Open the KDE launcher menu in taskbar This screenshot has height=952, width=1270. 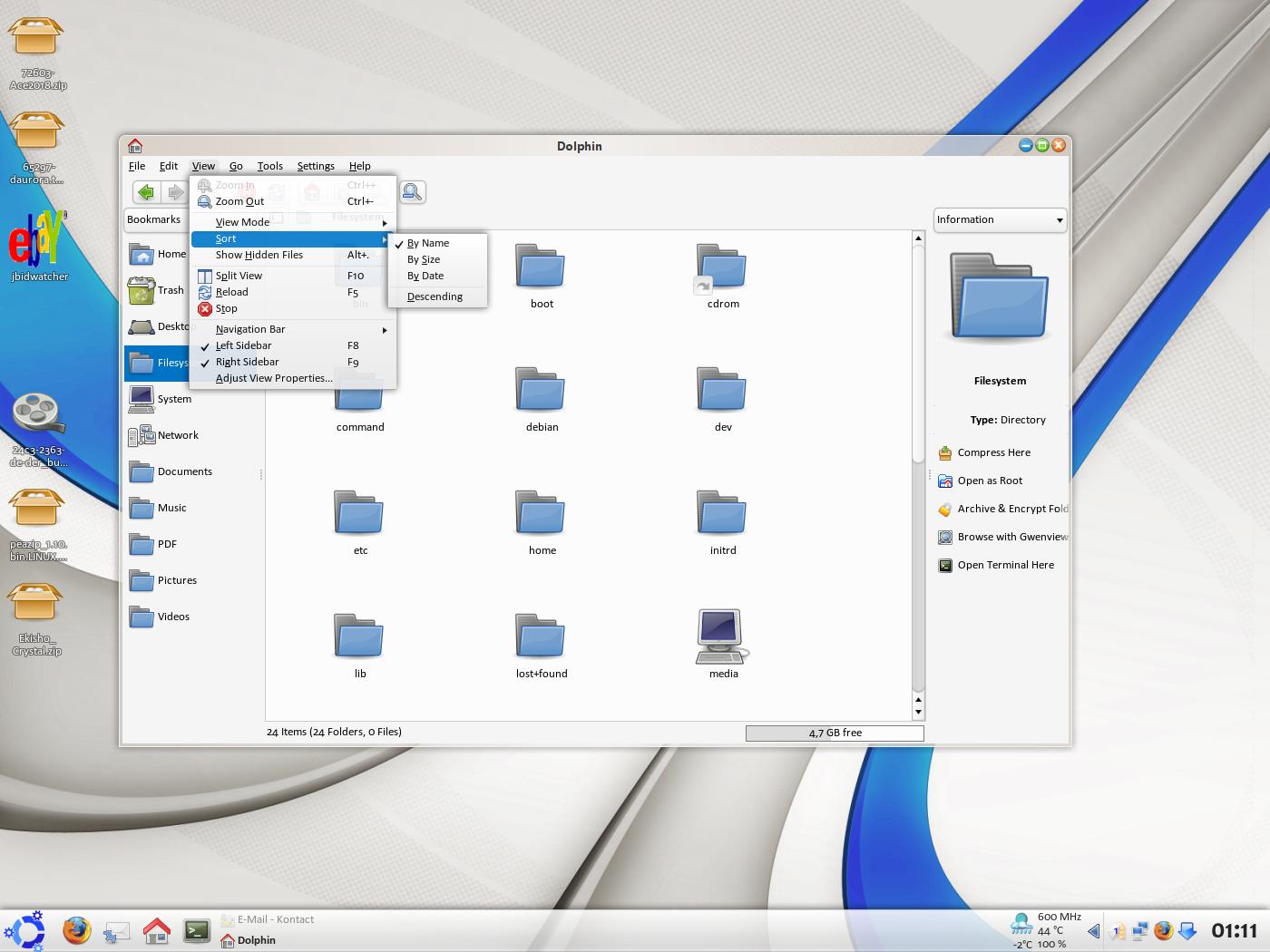(25, 931)
